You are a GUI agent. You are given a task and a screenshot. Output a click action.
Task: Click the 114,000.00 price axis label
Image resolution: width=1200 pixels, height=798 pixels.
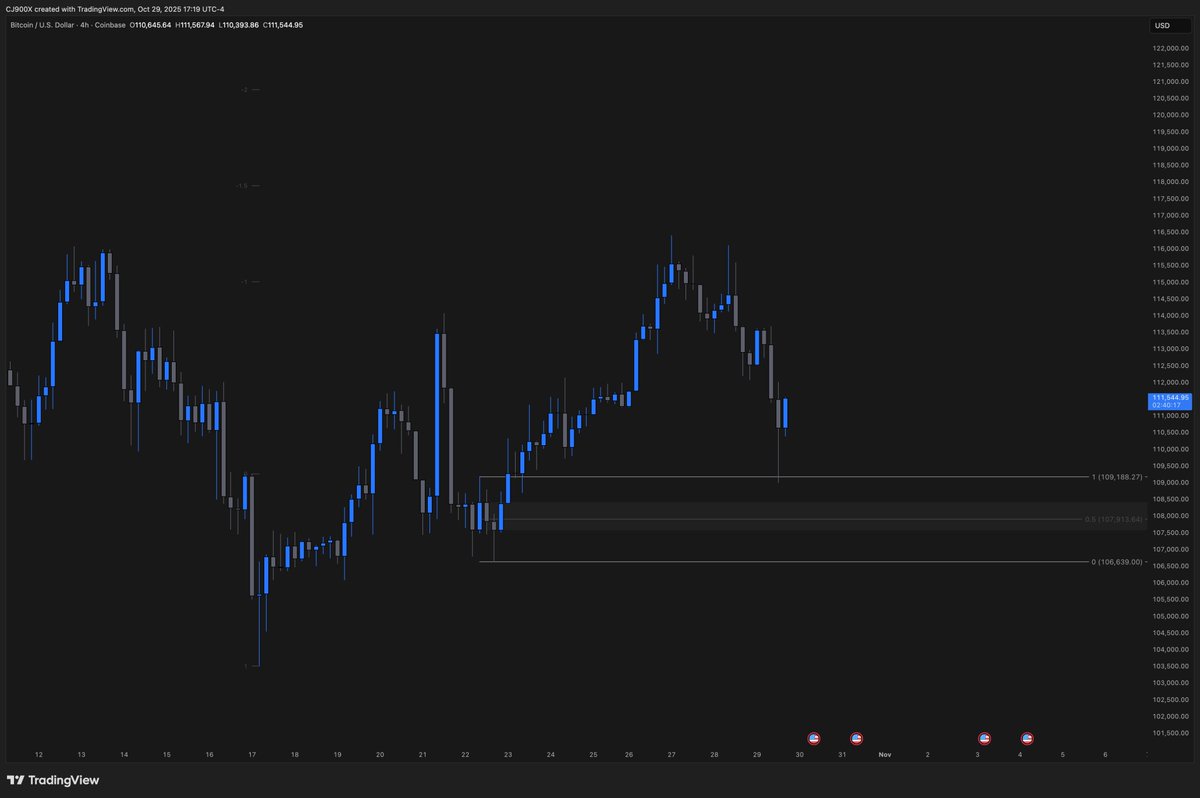click(1170, 315)
